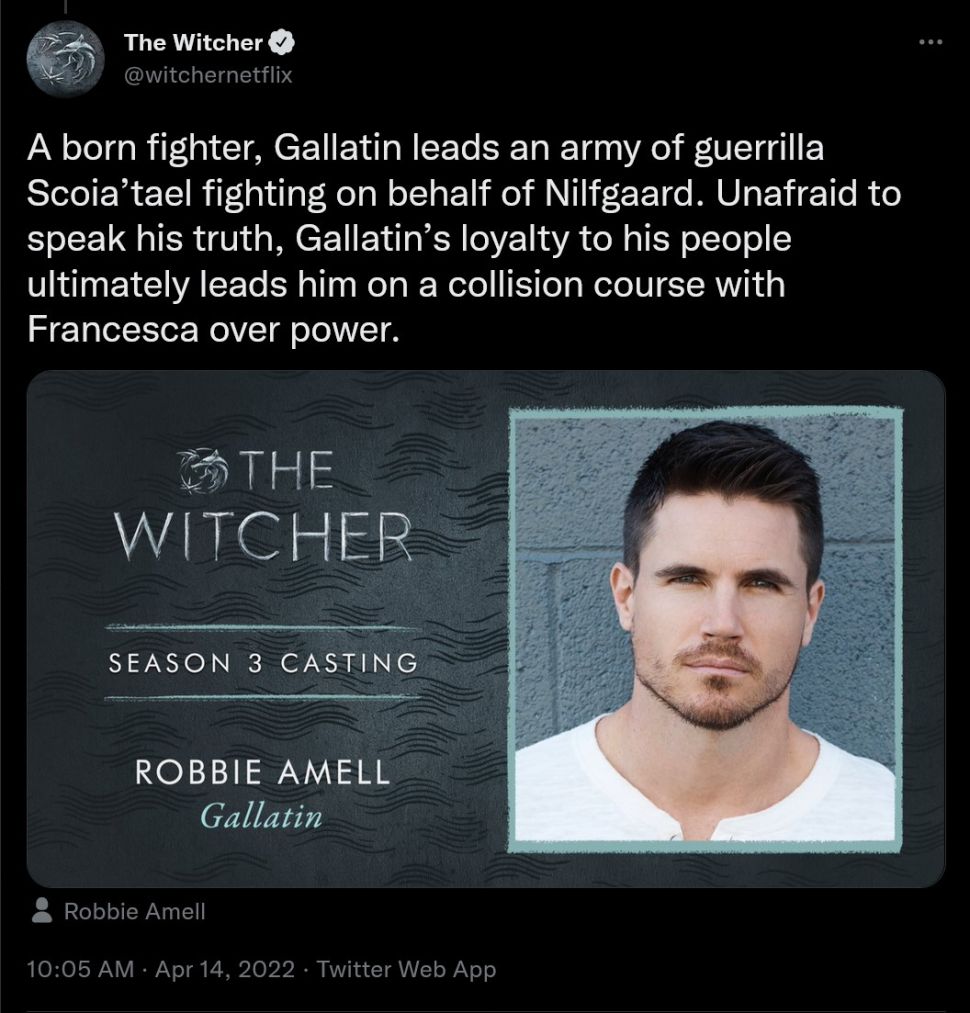Viewport: 970px width, 1013px height.
Task: Click the SEASON 3 CASTING text in card
Action: coord(263,663)
